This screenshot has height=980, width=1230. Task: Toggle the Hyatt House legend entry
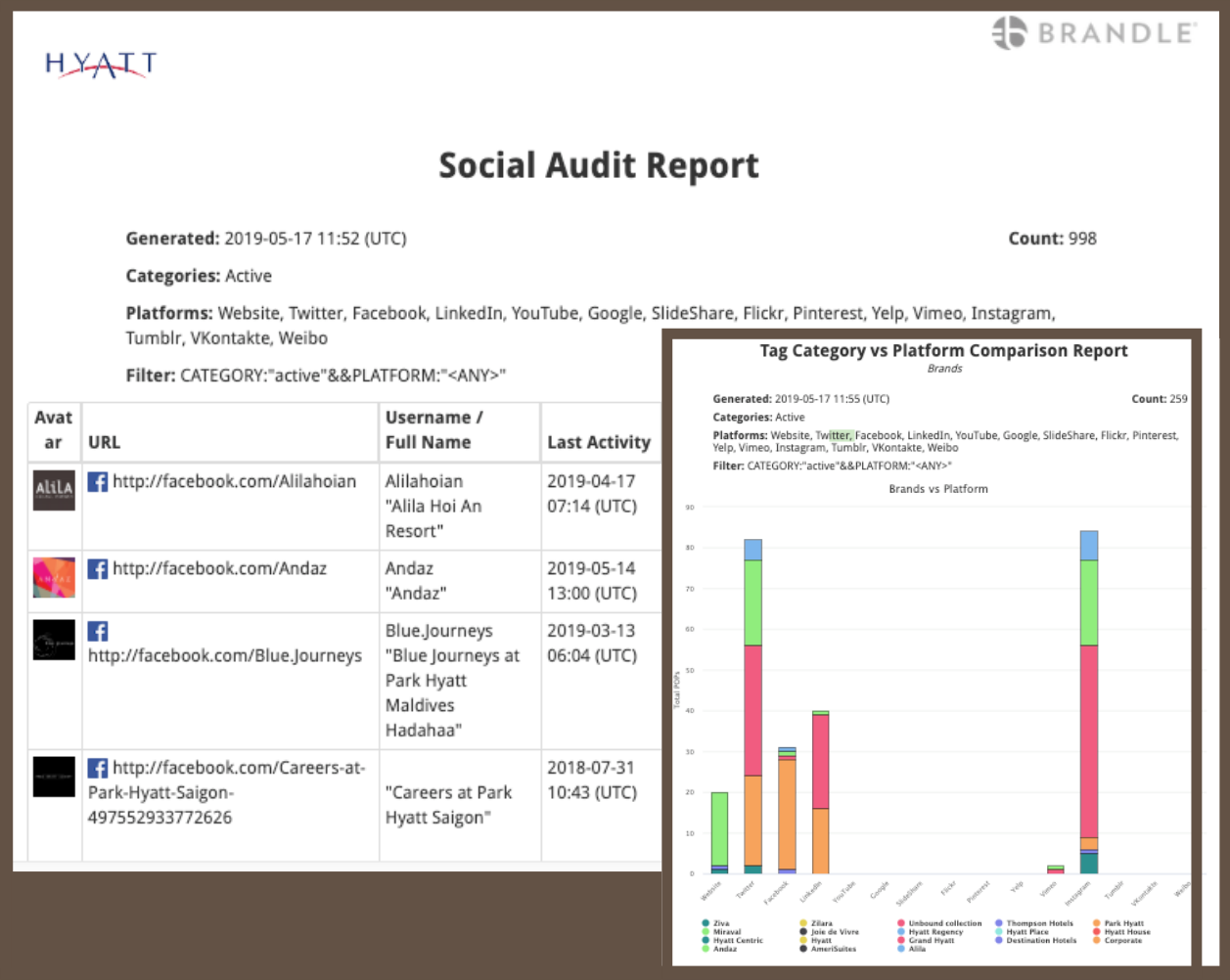[1122, 932]
